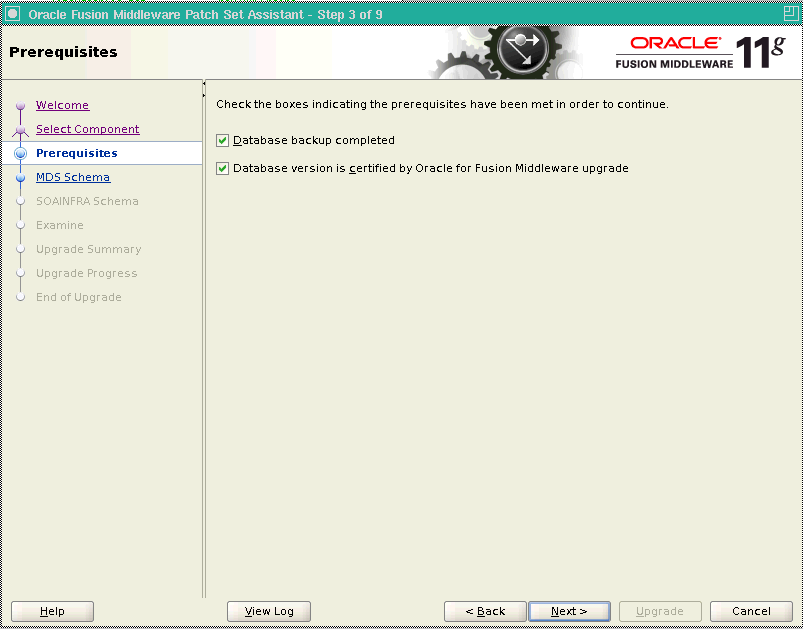803x629 pixels.
Task: Jump to MDS Schema step
Action: point(73,177)
